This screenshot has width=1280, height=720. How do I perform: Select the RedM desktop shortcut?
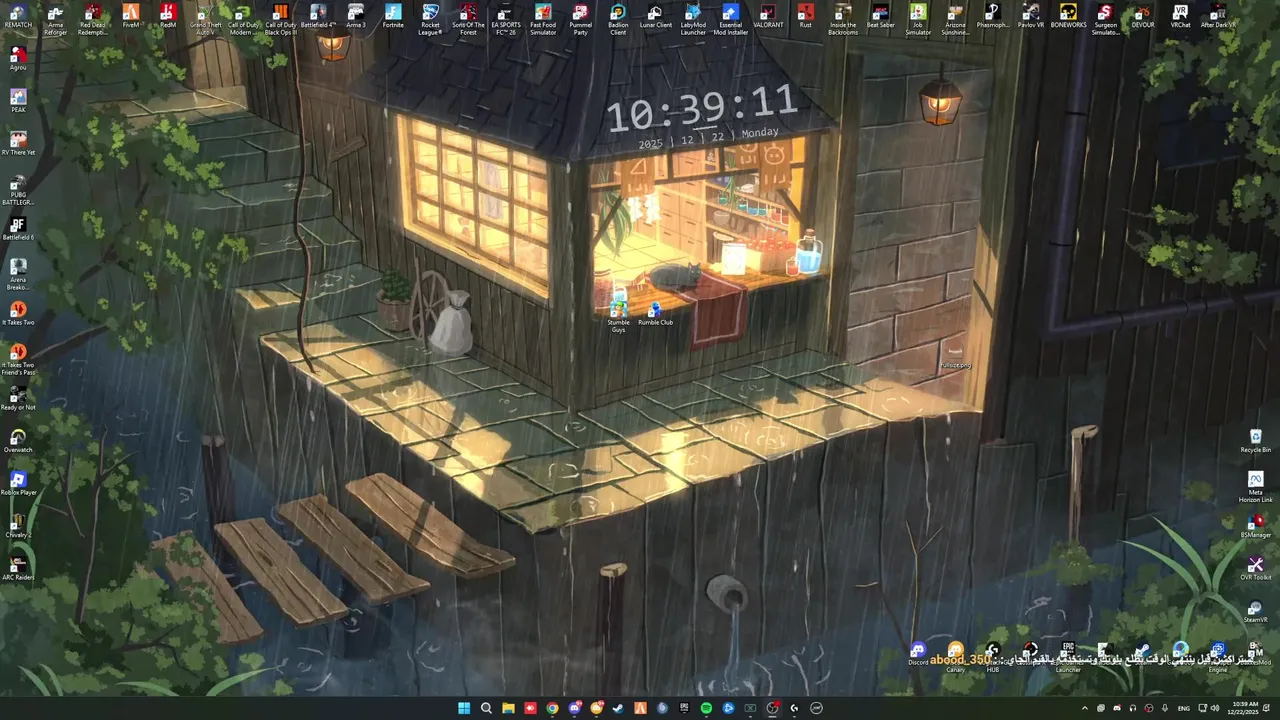click(168, 17)
